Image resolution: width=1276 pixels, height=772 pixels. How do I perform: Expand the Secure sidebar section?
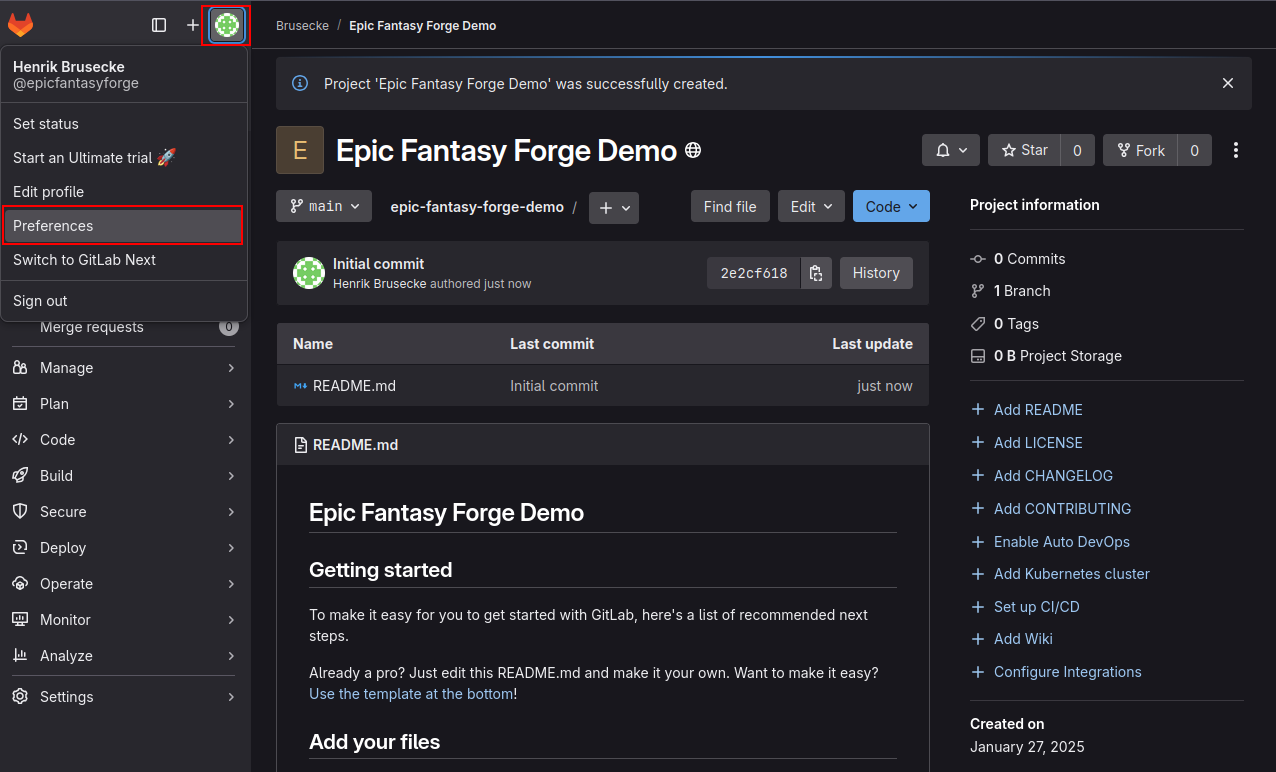point(125,512)
